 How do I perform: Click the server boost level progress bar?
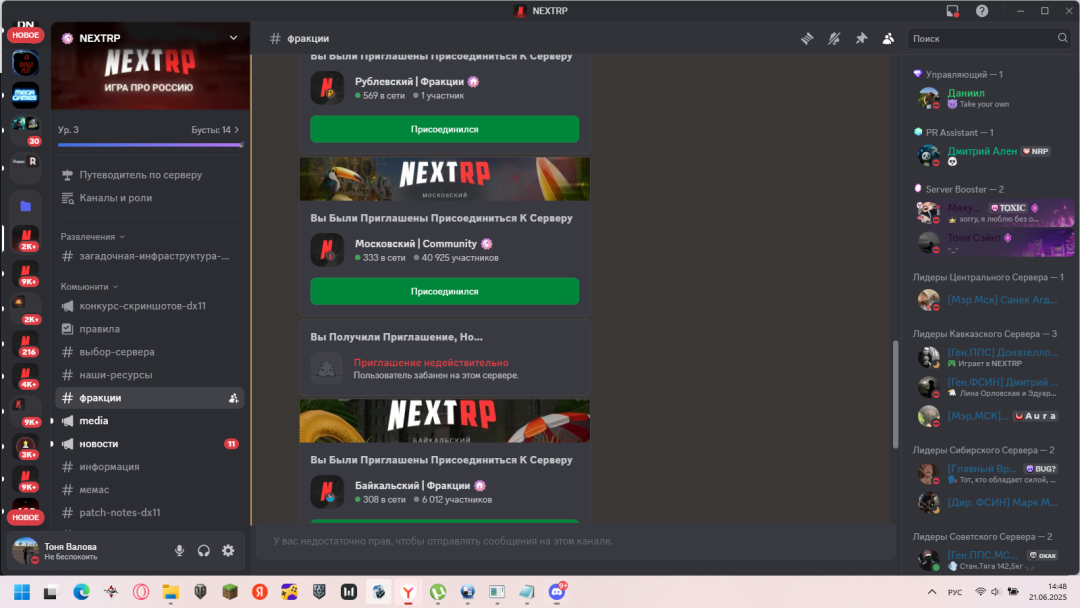[x=150, y=145]
